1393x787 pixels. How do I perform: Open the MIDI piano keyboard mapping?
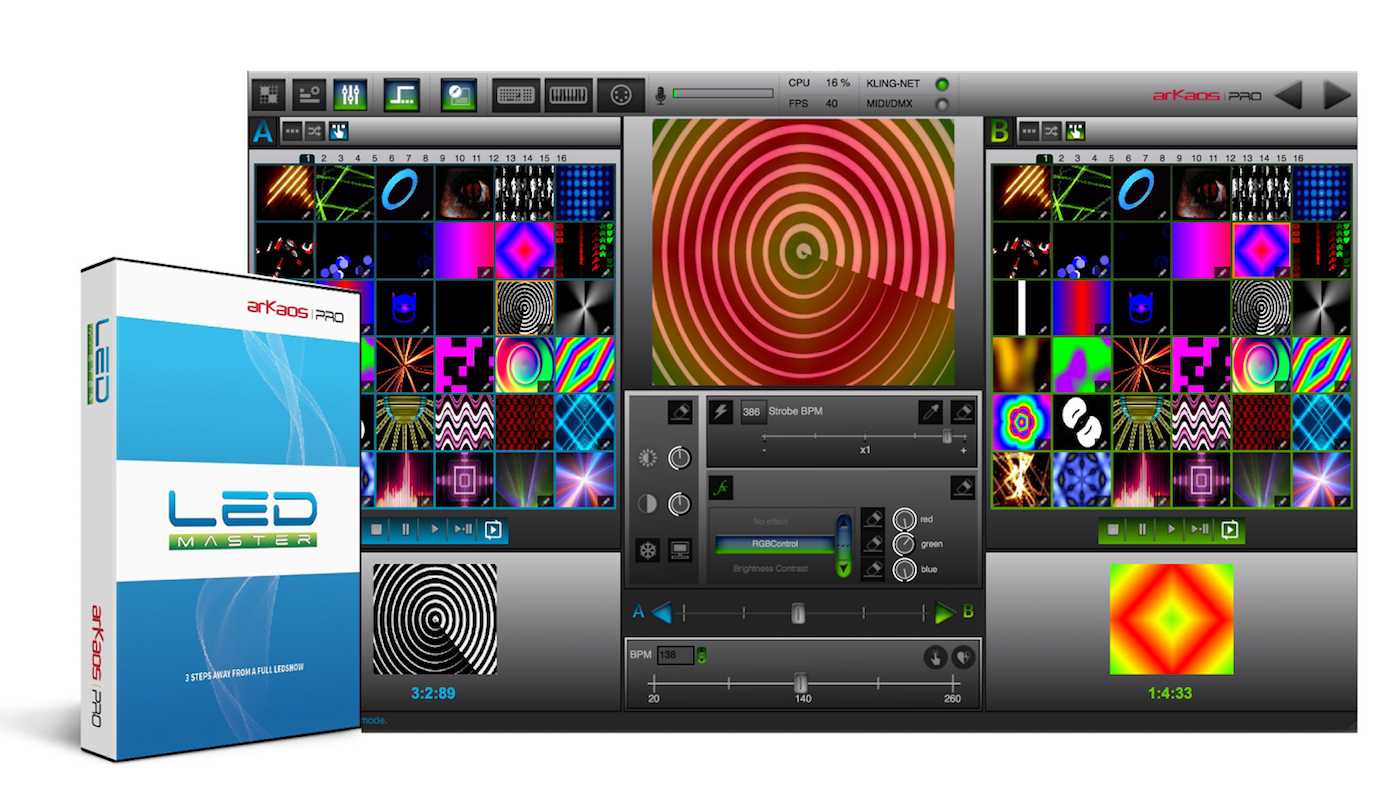pos(568,95)
